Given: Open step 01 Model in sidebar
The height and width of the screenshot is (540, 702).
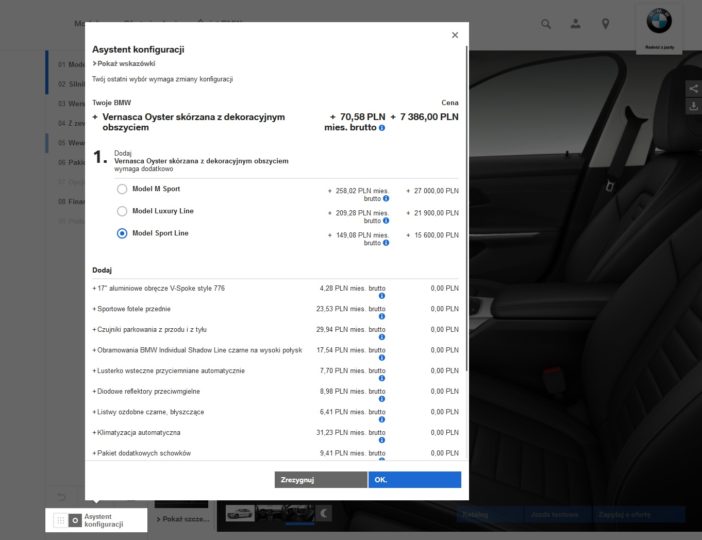Looking at the screenshot, I should (x=71, y=64).
